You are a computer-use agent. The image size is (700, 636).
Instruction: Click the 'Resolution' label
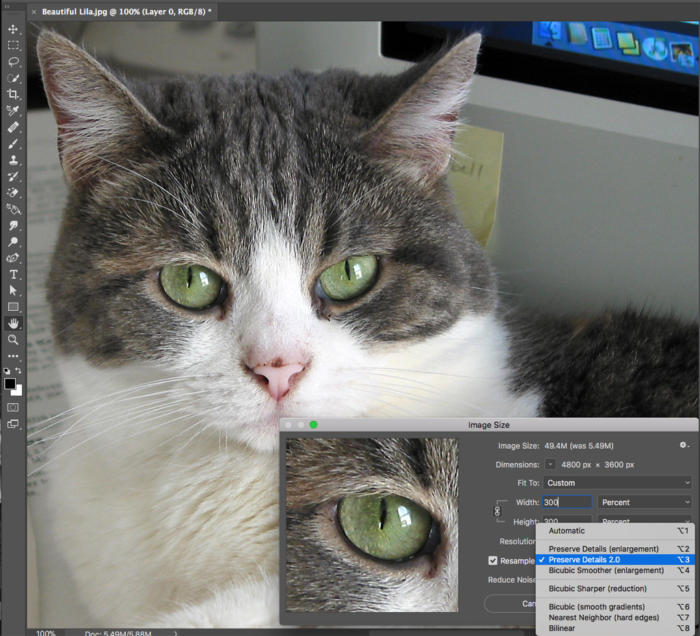point(517,541)
